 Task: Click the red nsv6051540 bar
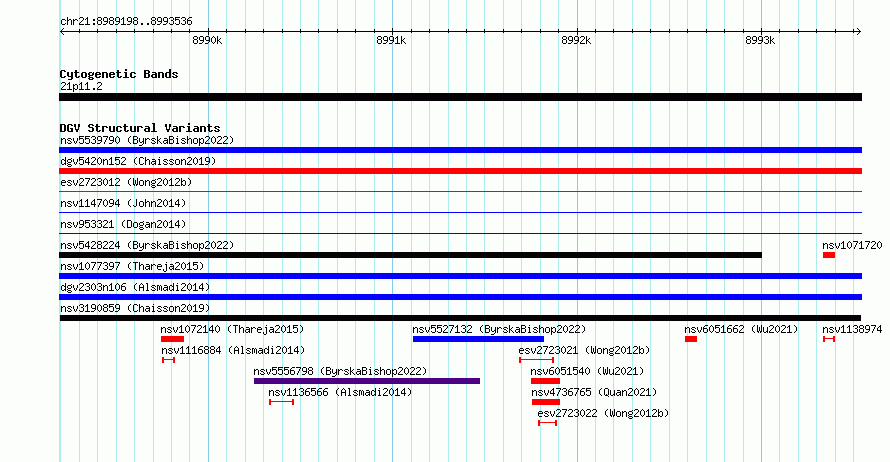545,381
